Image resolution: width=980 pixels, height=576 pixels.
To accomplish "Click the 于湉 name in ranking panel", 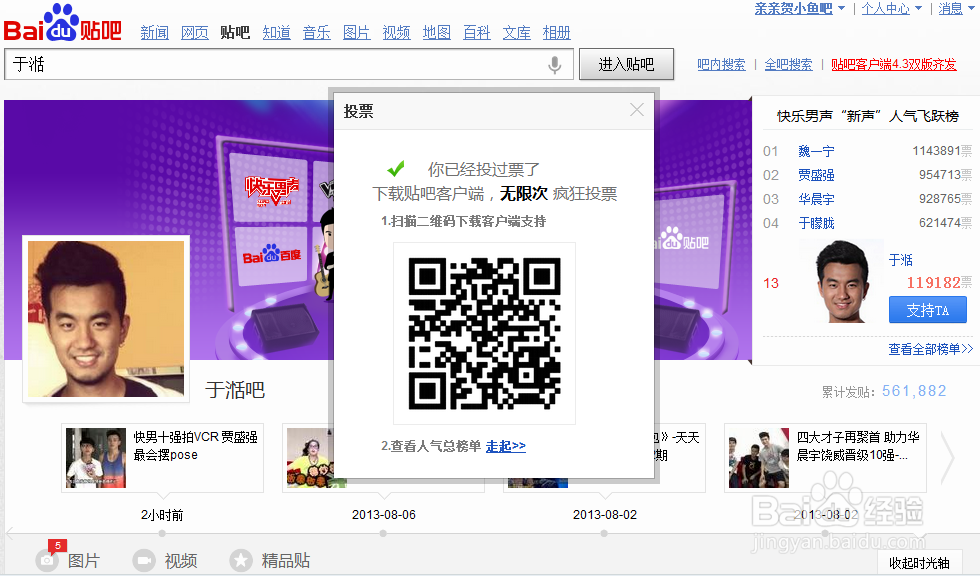I will [x=901, y=260].
